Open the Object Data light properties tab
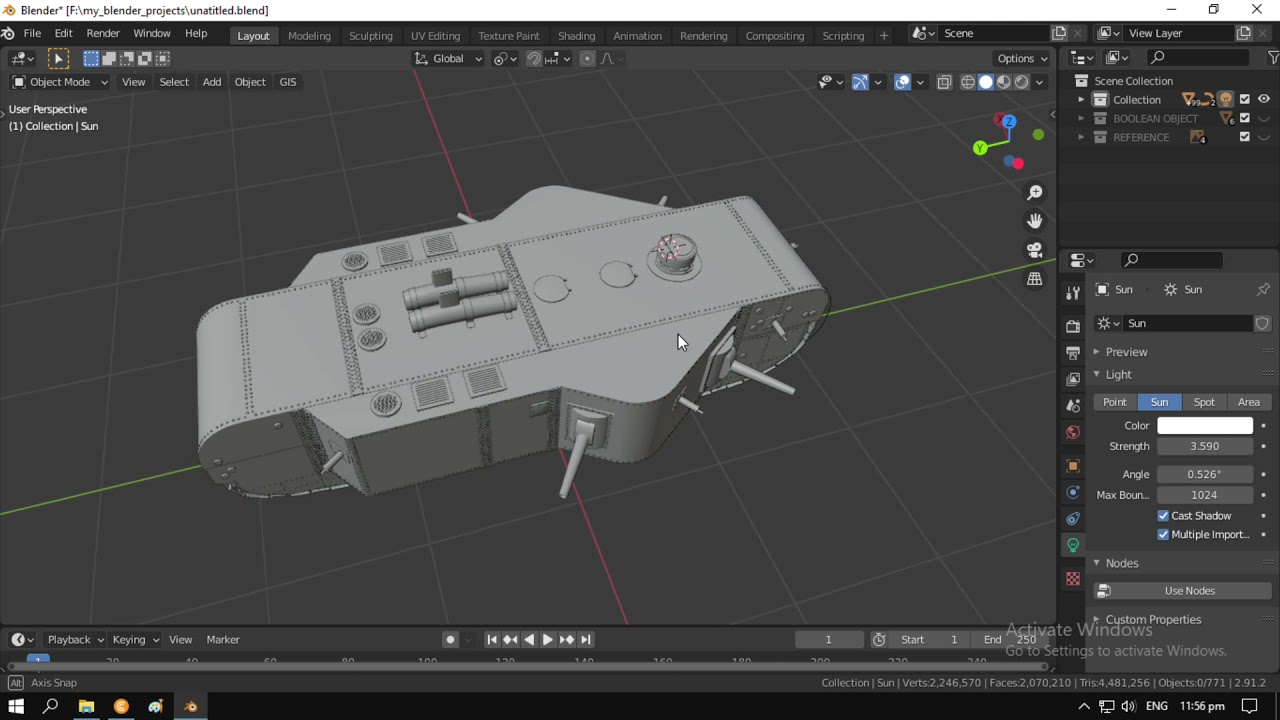1280x720 pixels. click(x=1073, y=545)
